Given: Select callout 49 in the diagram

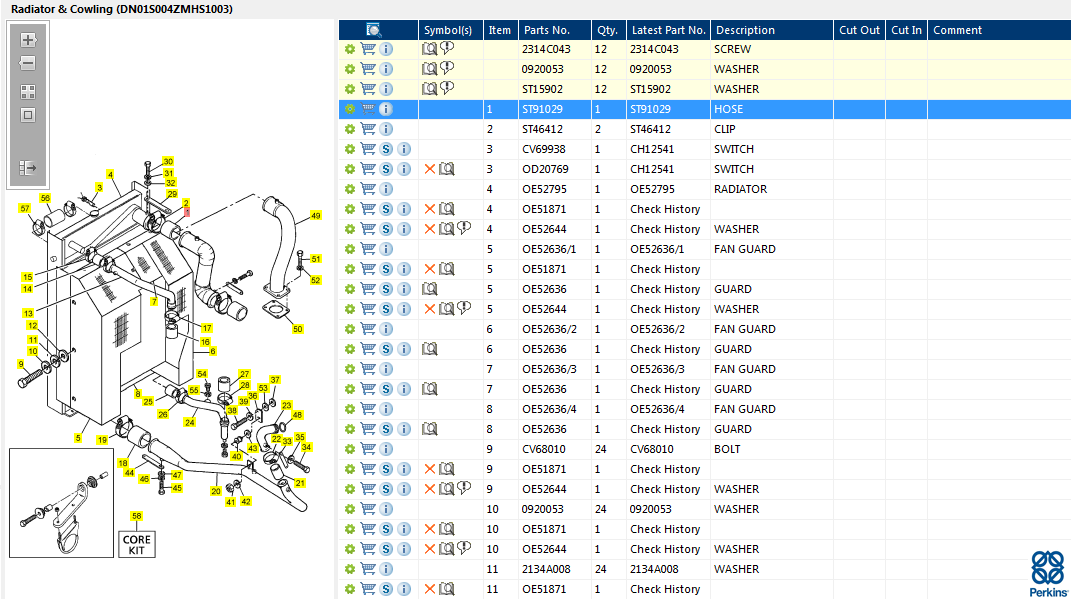Looking at the screenshot, I should 315,216.
